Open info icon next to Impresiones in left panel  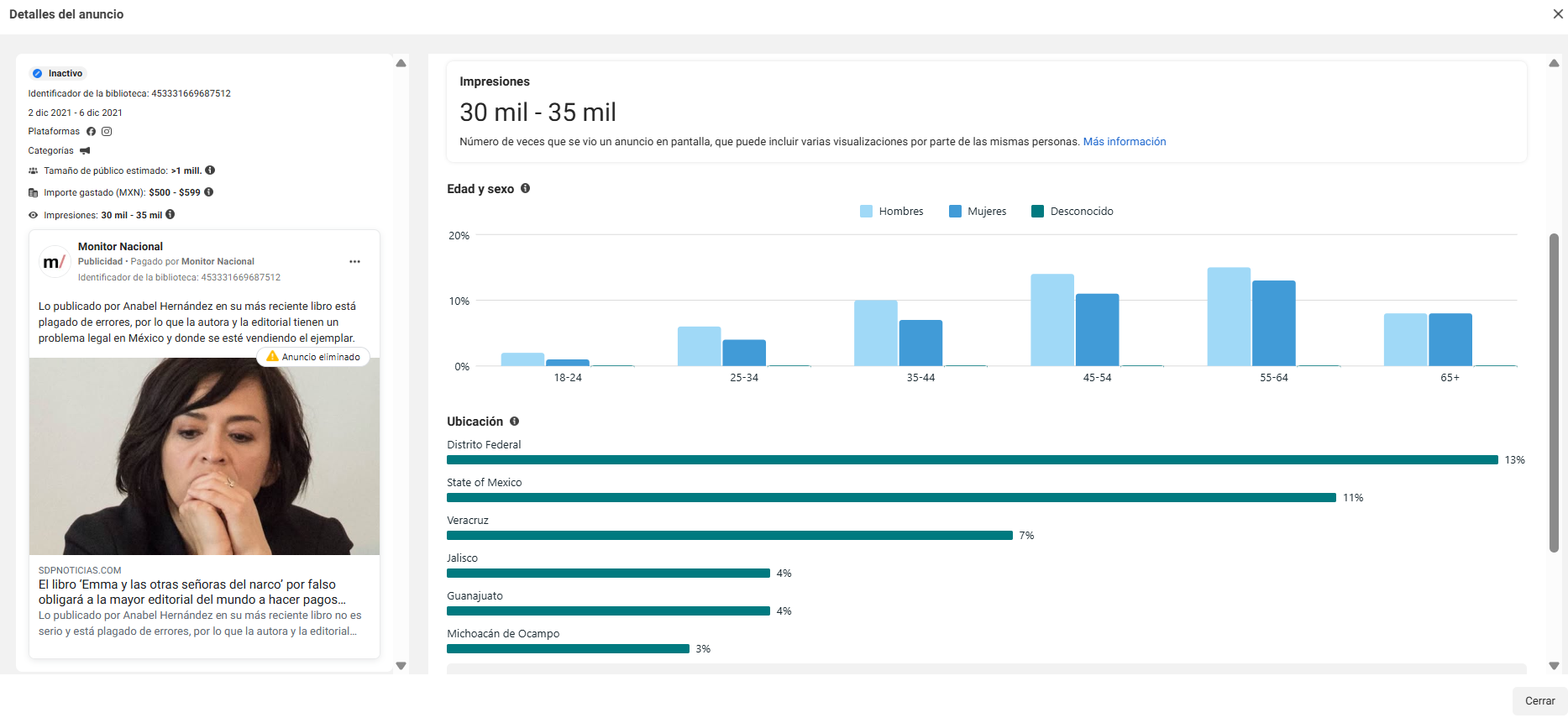(x=170, y=215)
